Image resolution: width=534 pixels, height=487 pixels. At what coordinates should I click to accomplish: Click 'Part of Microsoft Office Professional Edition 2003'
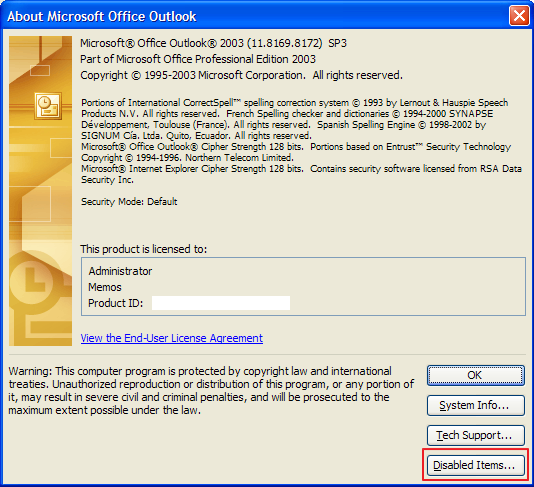(198, 59)
